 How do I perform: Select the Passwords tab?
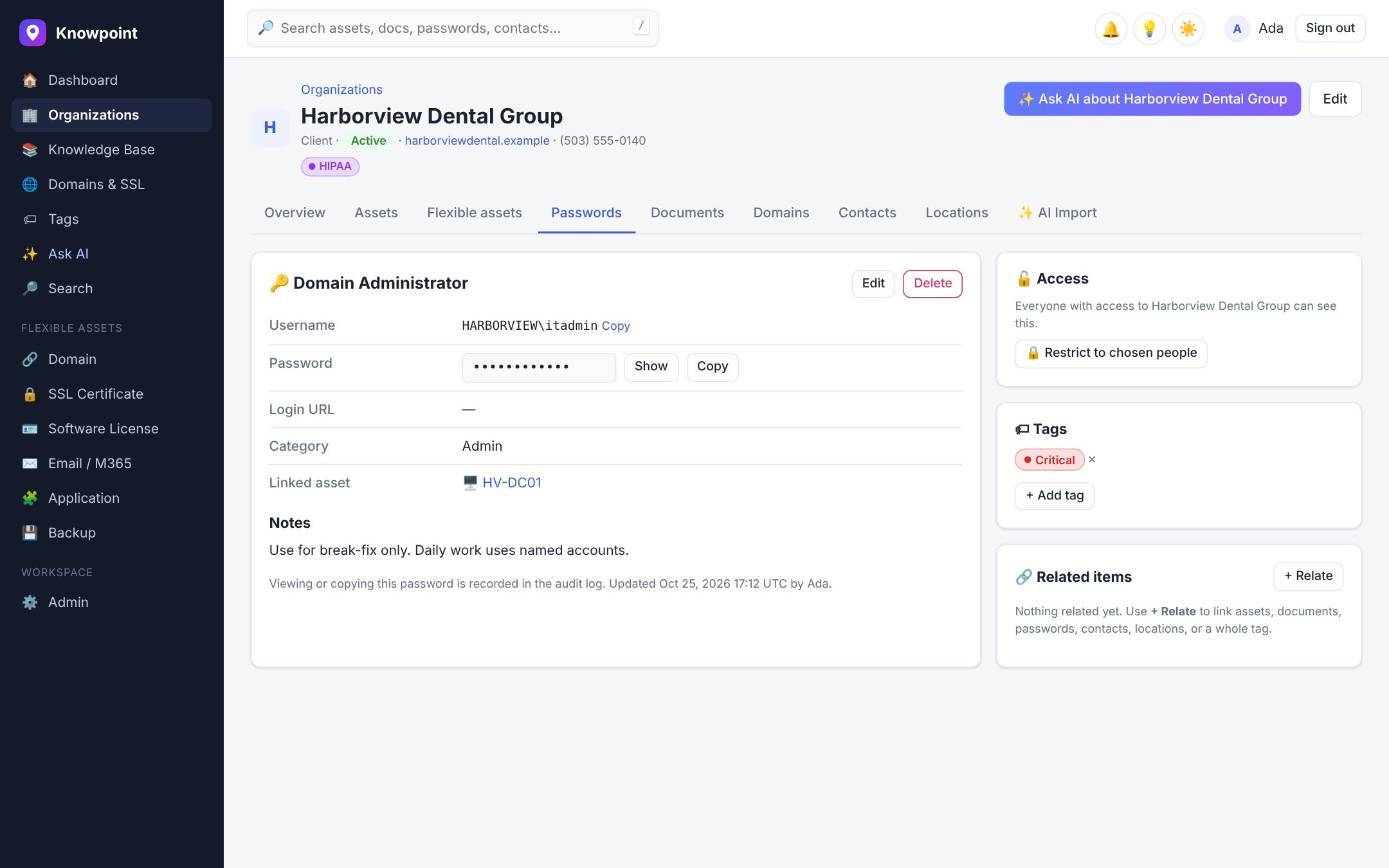(x=586, y=213)
